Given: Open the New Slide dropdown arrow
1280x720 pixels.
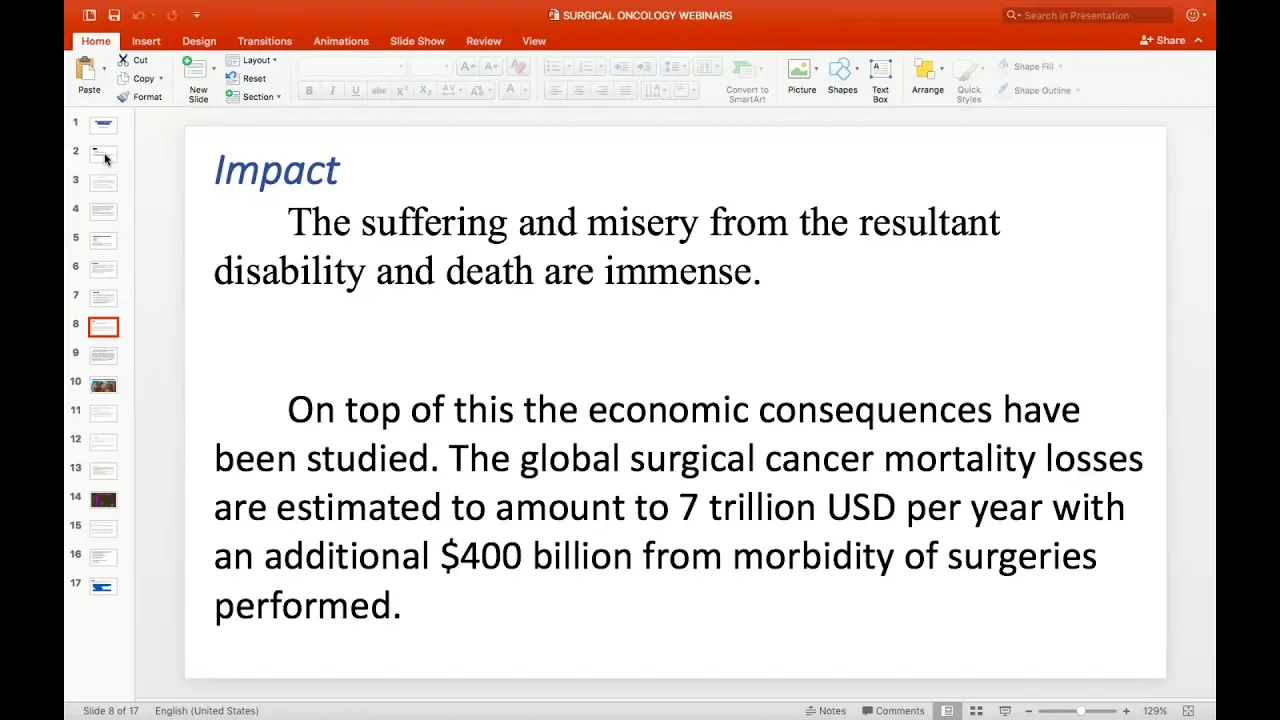Looking at the screenshot, I should pyautogui.click(x=213, y=68).
